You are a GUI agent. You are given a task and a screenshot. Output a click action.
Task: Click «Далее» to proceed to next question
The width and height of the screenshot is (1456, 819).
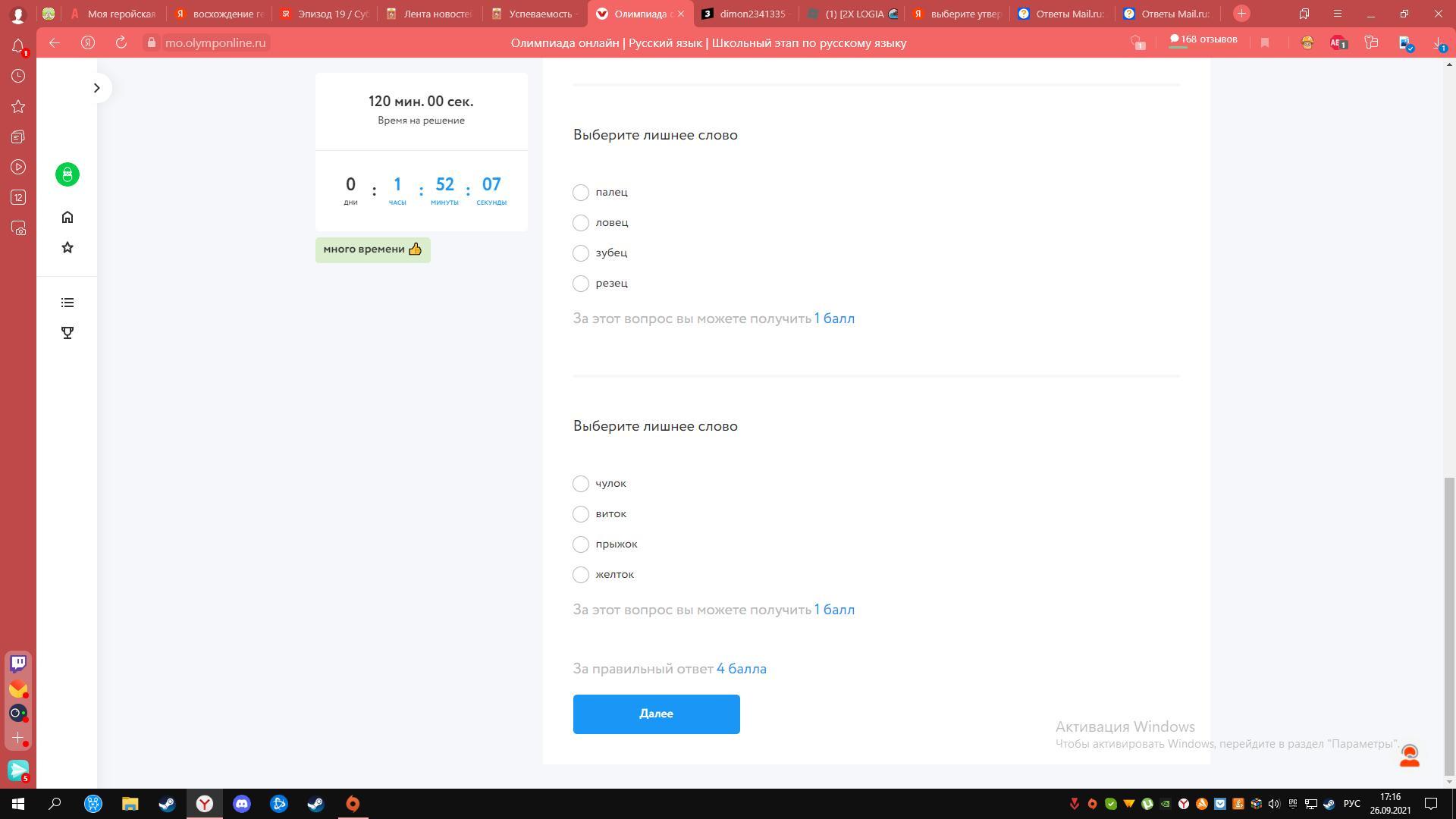pos(656,713)
